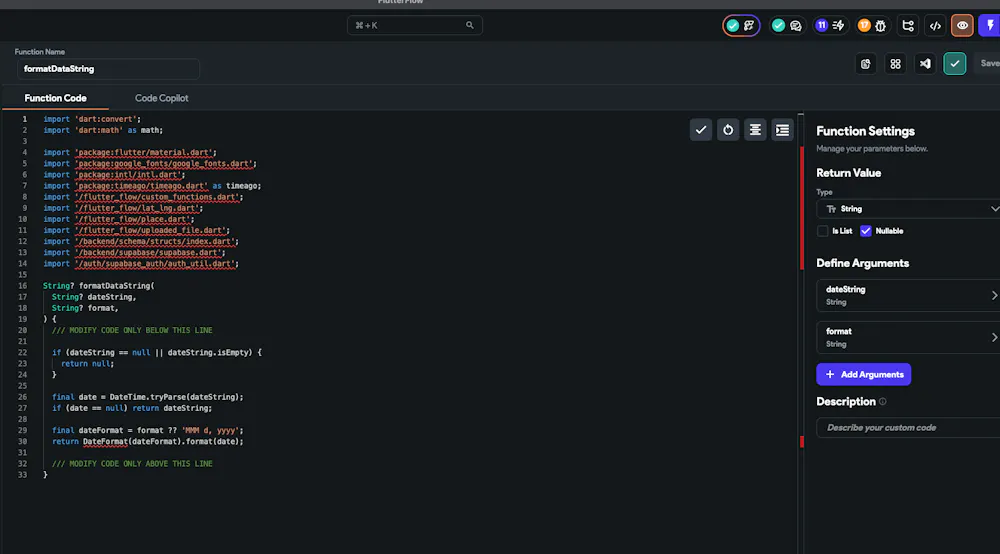Click the format code centered-lines button
The width and height of the screenshot is (1000, 554).
[755, 130]
